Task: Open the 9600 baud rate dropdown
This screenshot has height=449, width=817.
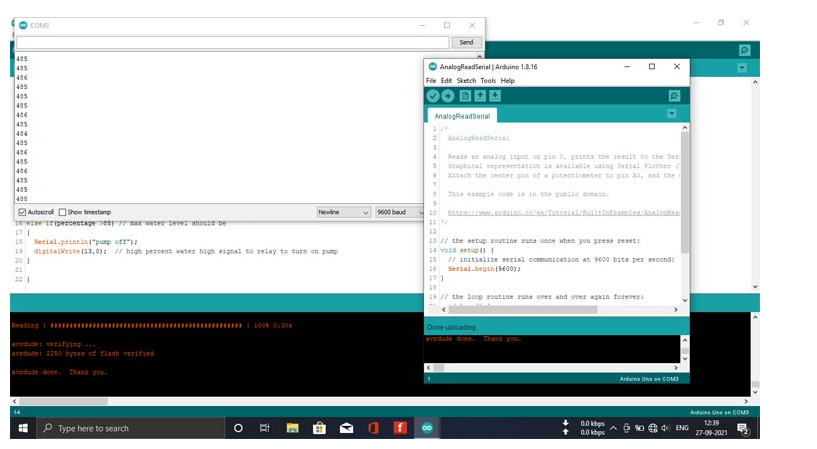Action: pyautogui.click(x=400, y=212)
